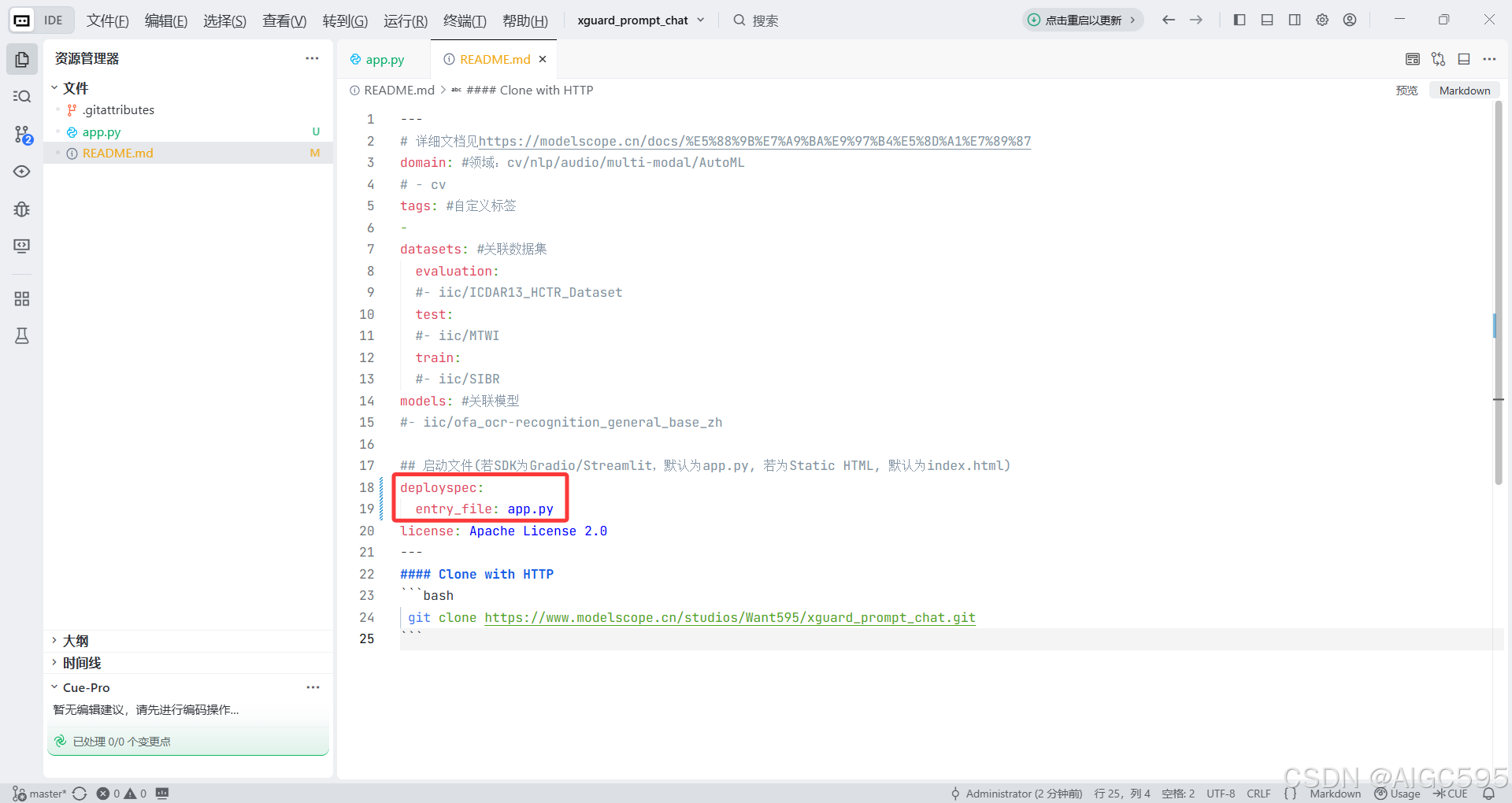Click the sync changes icon in status bar
Viewport: 1512px width, 803px height.
(x=80, y=794)
